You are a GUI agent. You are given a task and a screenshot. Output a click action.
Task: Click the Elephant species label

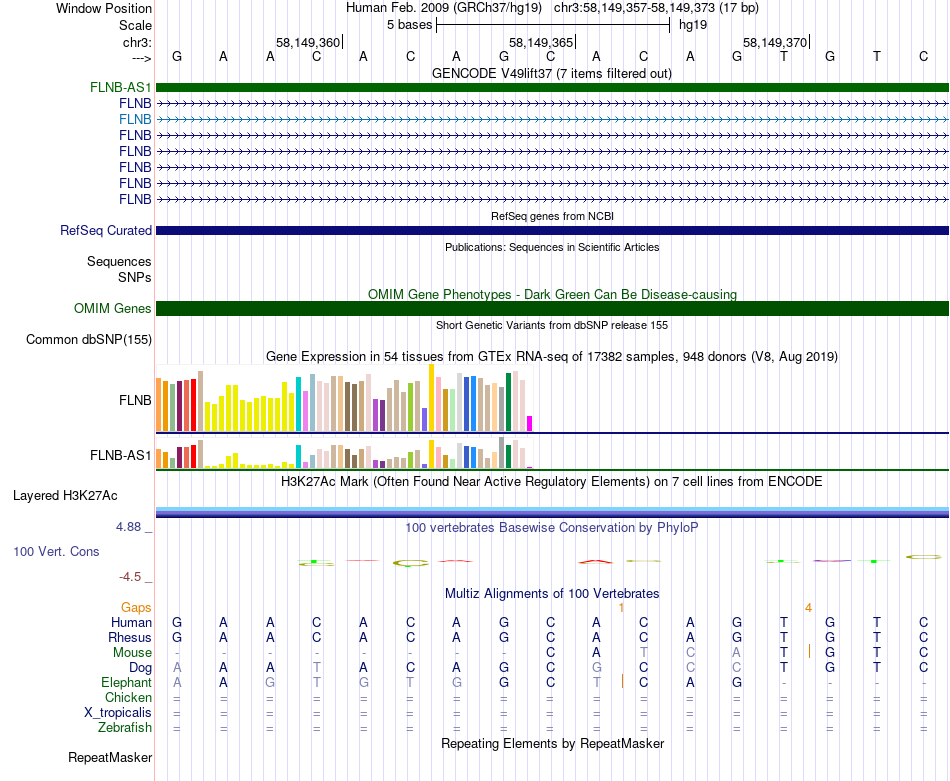coord(126,683)
